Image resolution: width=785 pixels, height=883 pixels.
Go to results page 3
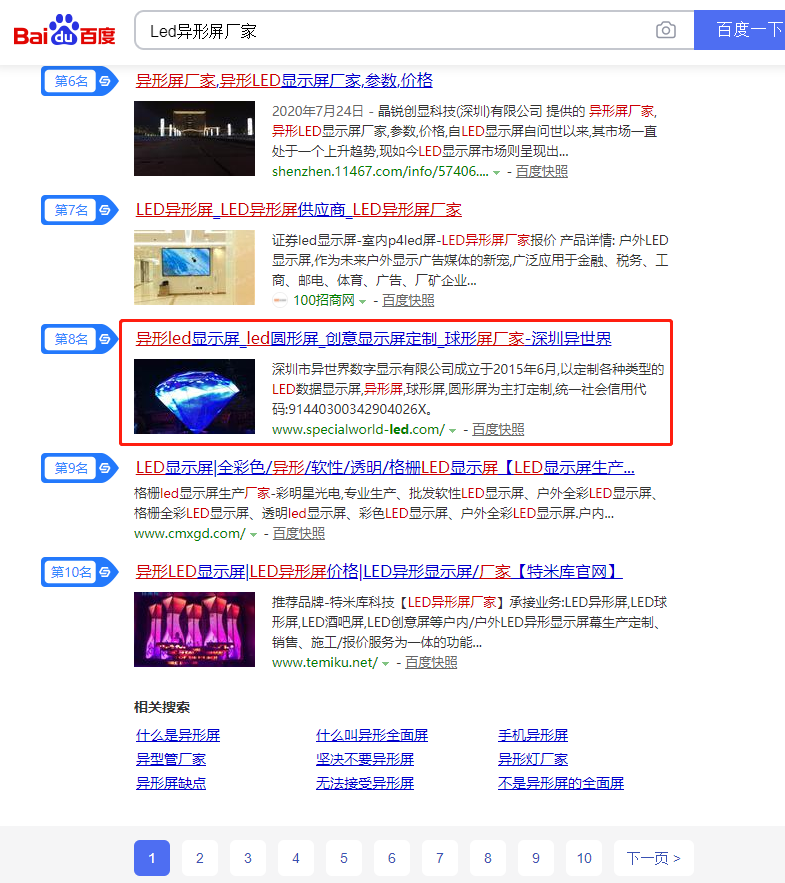click(248, 858)
